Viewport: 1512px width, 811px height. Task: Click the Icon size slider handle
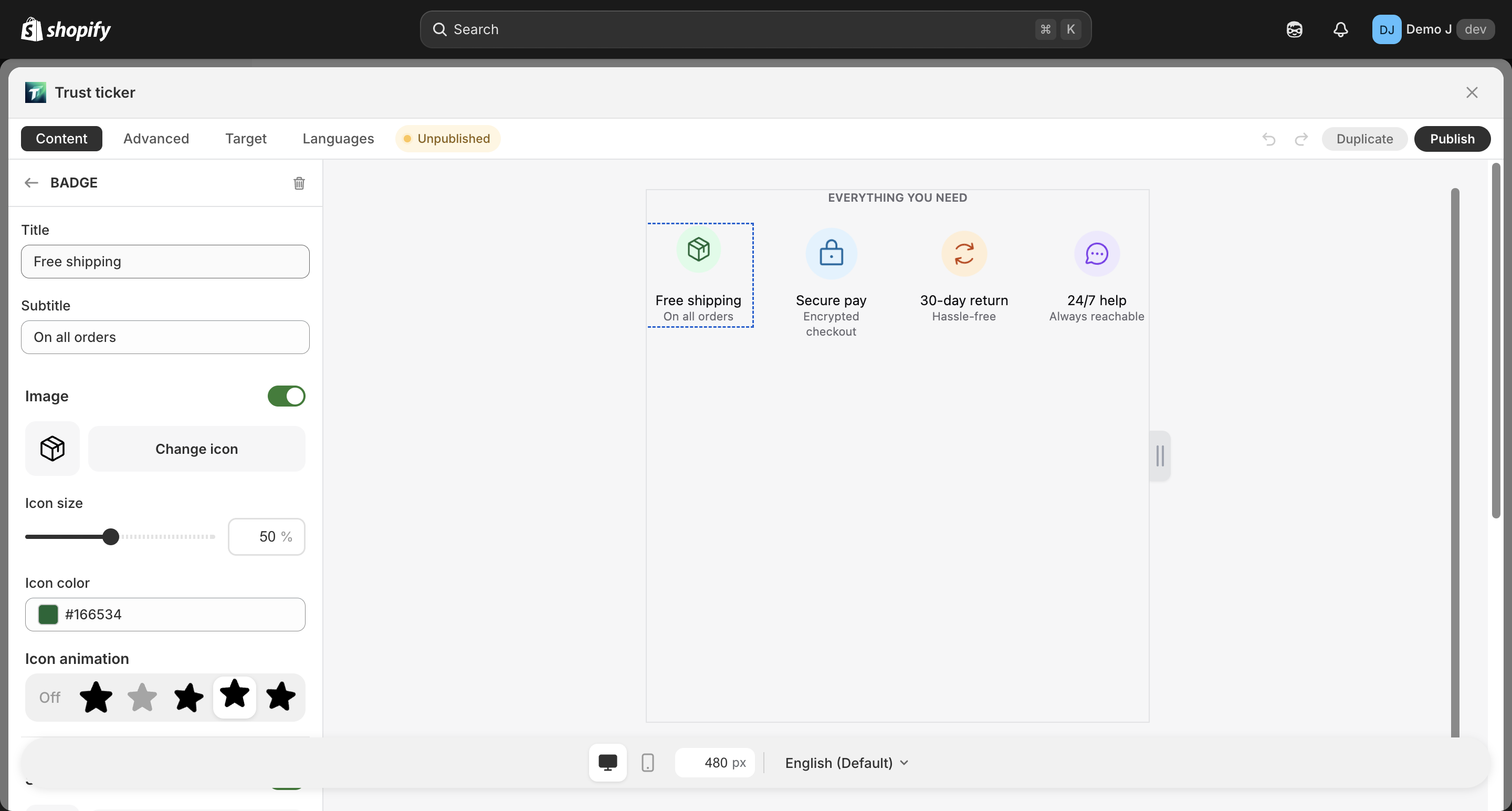(x=110, y=537)
